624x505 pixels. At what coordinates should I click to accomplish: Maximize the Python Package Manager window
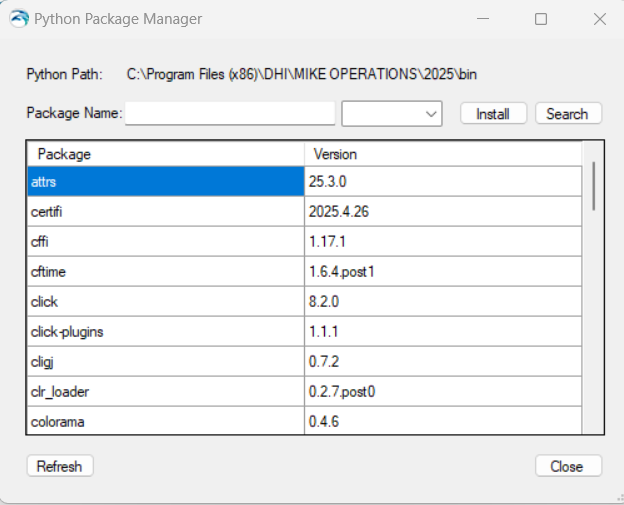pos(541,19)
